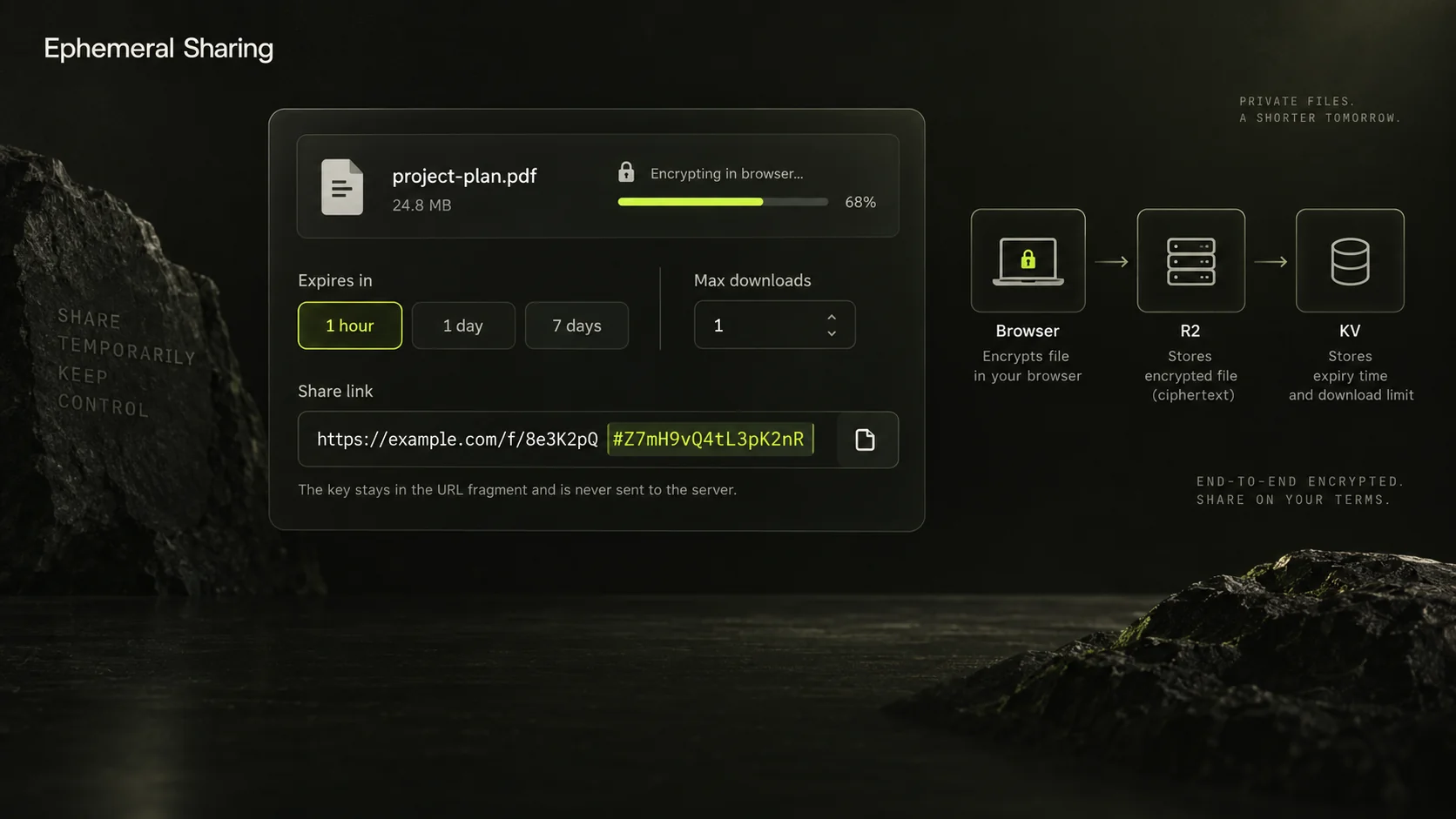Viewport: 1456px width, 819px height.
Task: Click the Stores expiry time and download limit caption
Action: [1351, 375]
